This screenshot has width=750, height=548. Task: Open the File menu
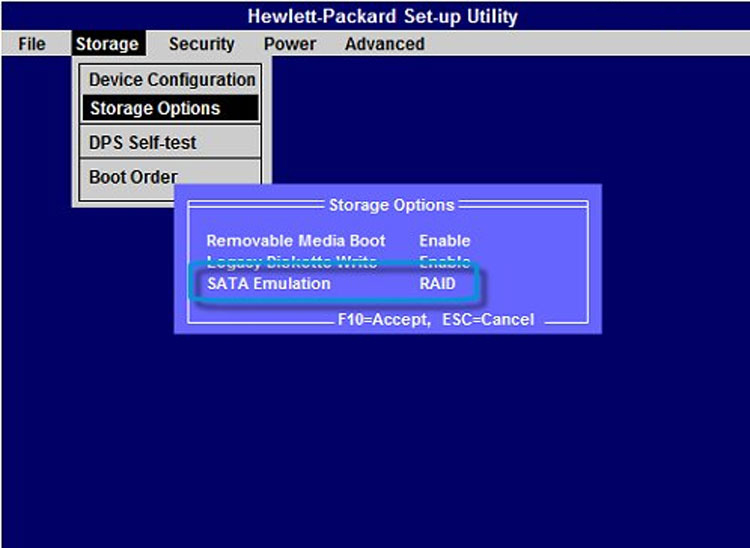(x=32, y=44)
